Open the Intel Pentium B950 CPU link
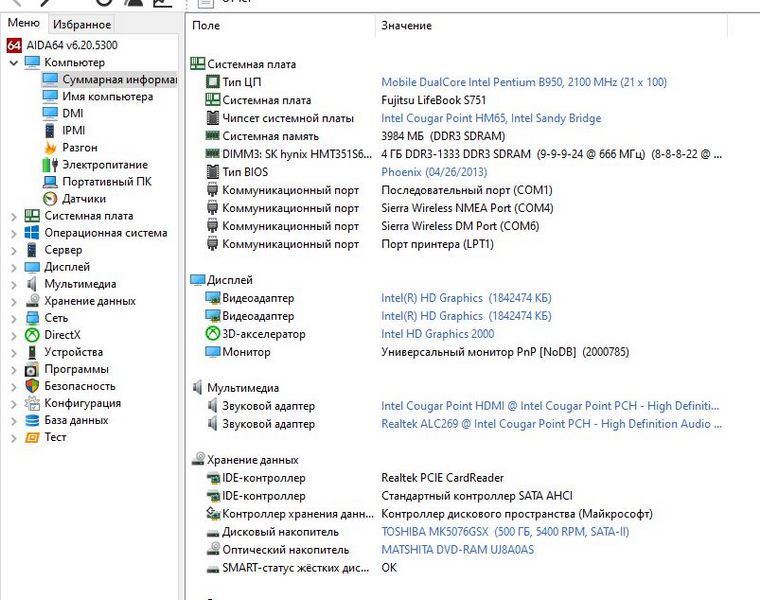This screenshot has width=760, height=600. coord(523,82)
